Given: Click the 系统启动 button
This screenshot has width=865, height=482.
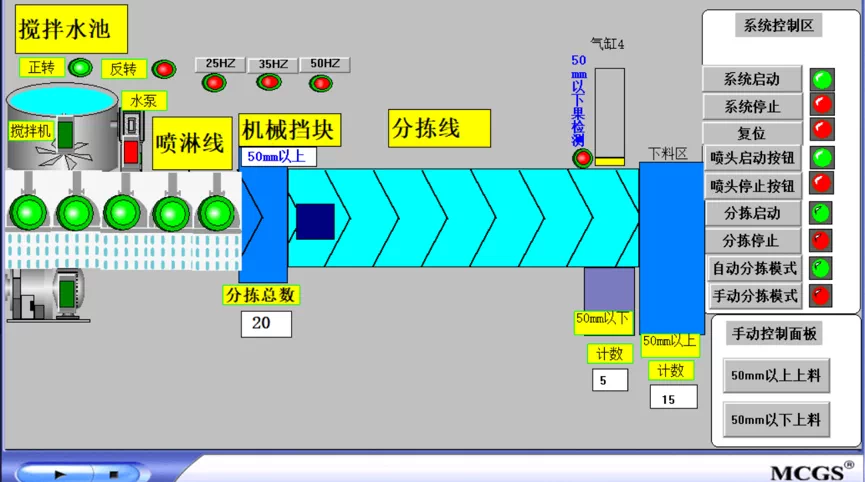Looking at the screenshot, I should pyautogui.click(x=752, y=79).
